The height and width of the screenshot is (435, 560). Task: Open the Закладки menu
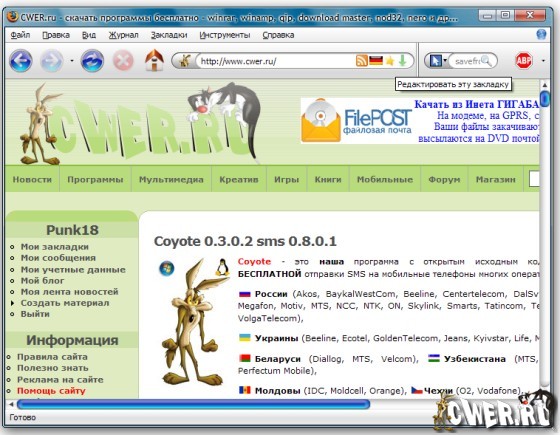tap(169, 35)
